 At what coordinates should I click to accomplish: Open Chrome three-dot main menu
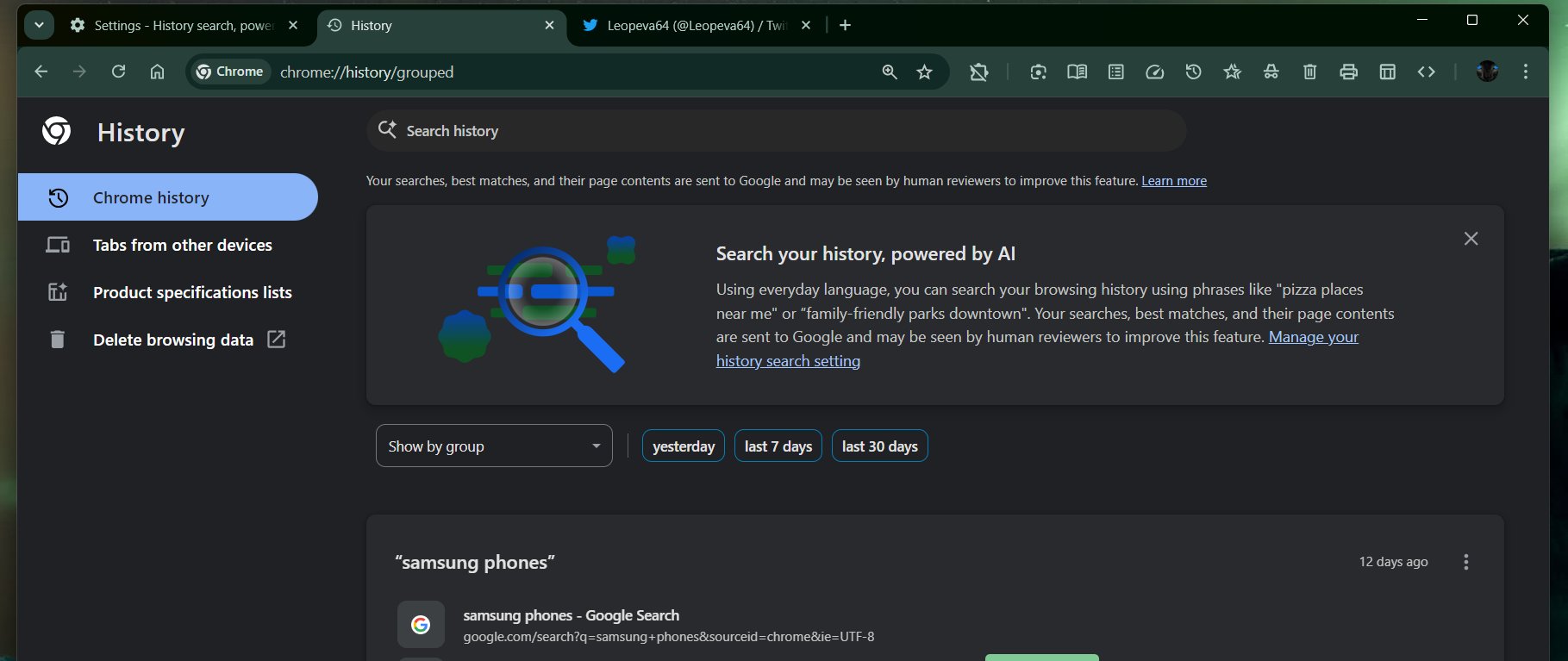point(1525,72)
